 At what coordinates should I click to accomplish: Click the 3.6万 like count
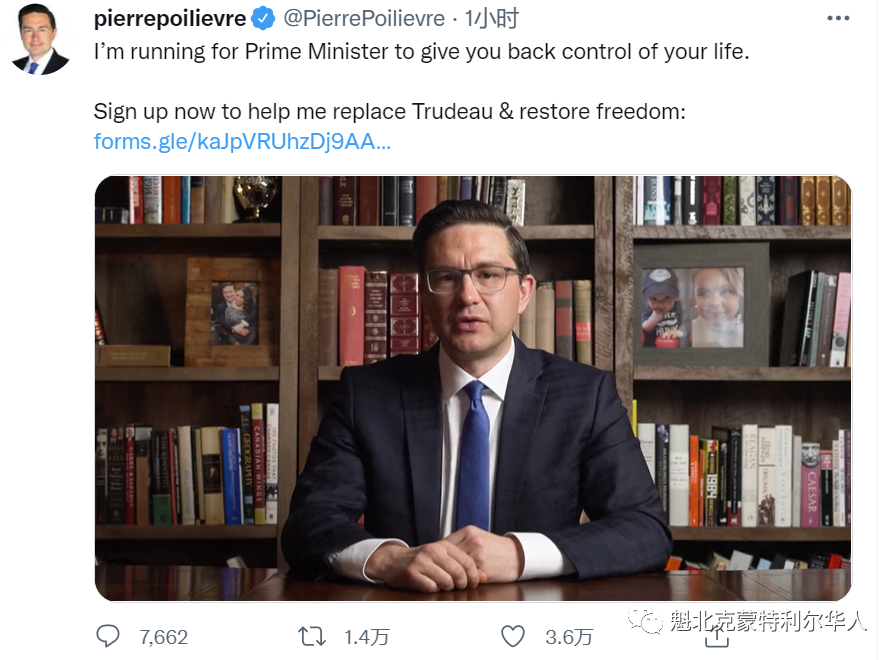[x=569, y=637]
